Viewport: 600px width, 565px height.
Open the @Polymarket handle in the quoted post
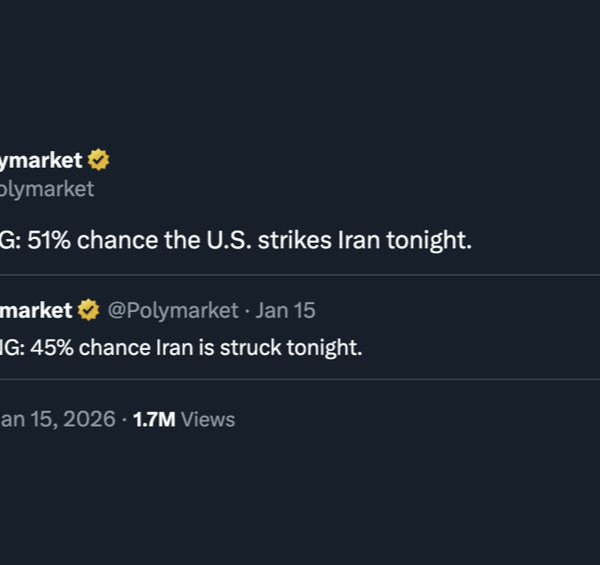173,311
